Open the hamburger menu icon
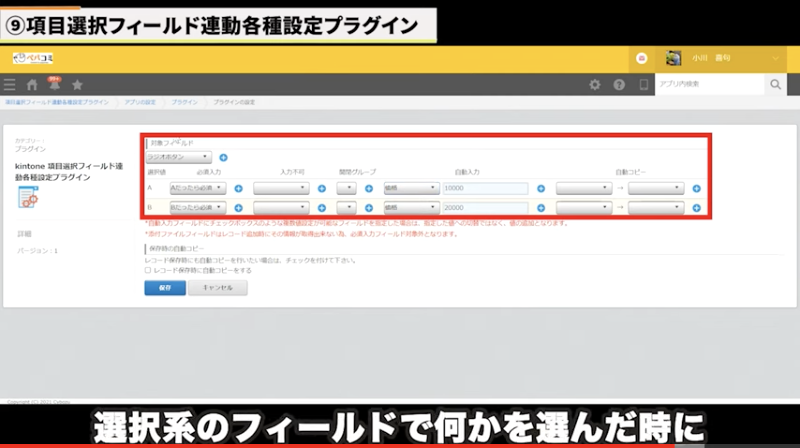This screenshot has height=448, width=800. (x=10, y=85)
